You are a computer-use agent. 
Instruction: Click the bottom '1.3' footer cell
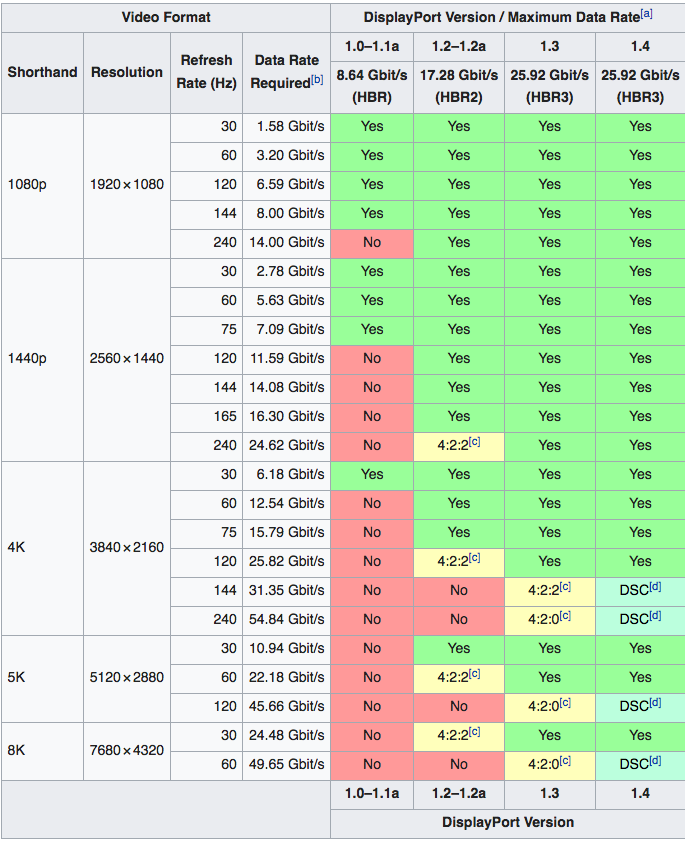click(550, 794)
